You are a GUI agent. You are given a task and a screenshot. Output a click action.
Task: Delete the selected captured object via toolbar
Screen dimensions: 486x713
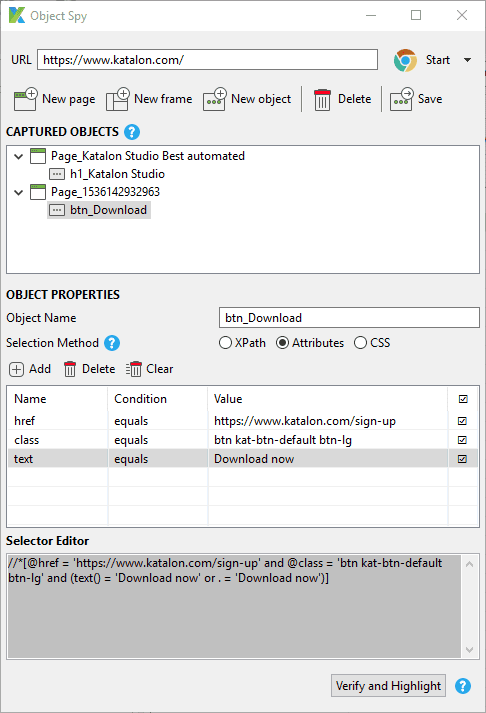click(322, 99)
